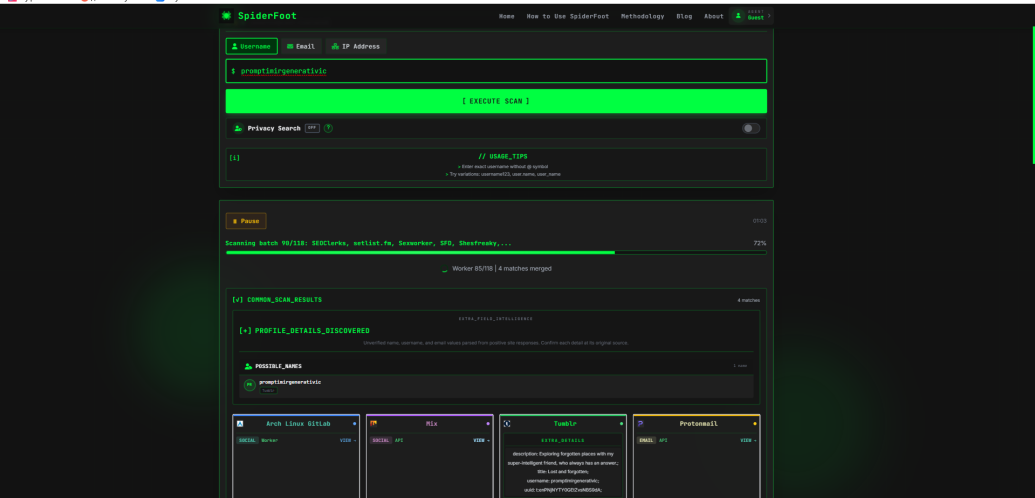Expand the Guest agent menu chevron
This screenshot has height=498, width=1035.
pos(769,16)
